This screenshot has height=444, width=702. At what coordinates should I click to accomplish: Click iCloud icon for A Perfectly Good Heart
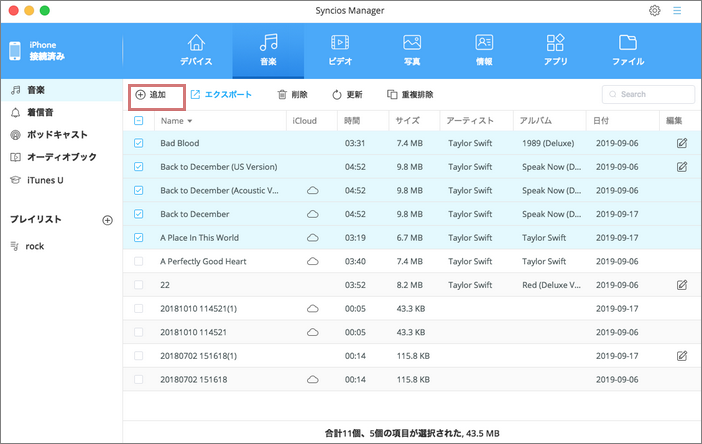click(312, 261)
